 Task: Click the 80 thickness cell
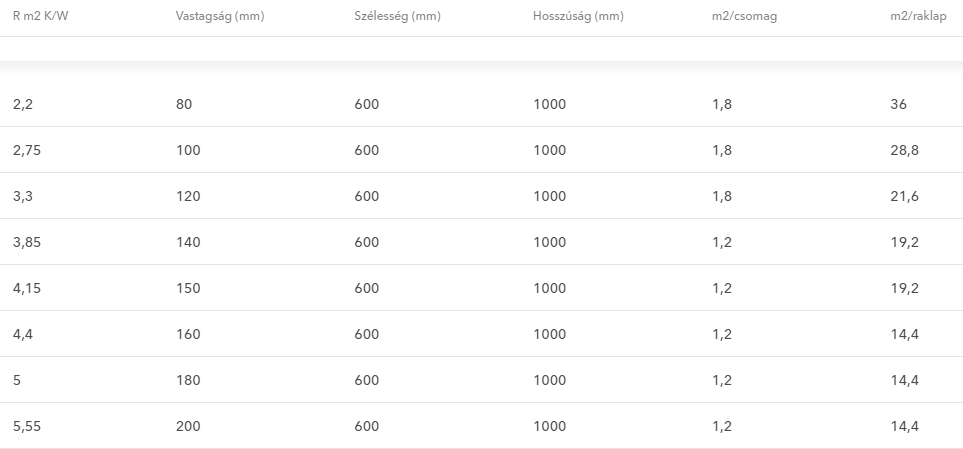(184, 104)
